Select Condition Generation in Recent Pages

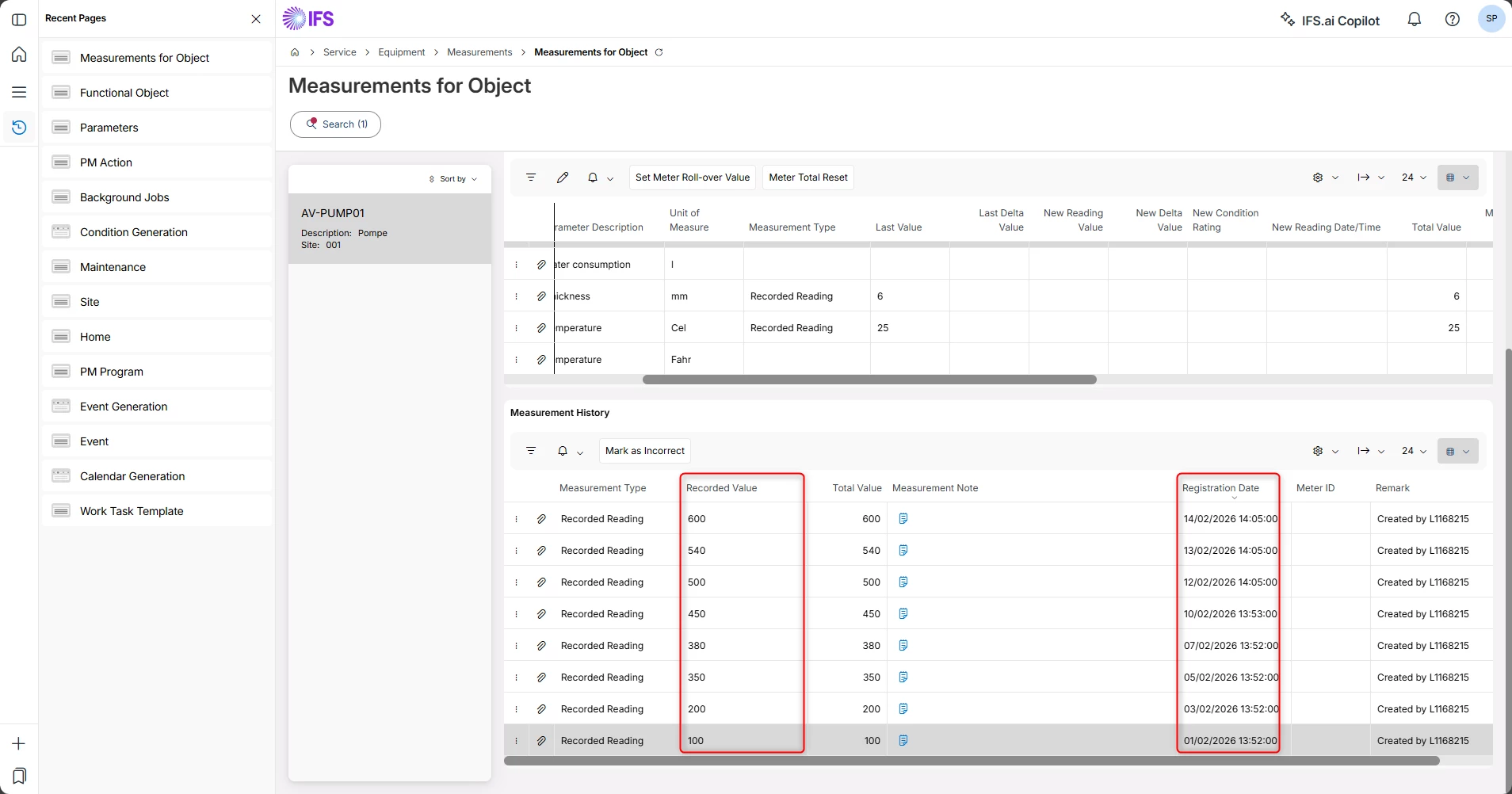tap(134, 232)
